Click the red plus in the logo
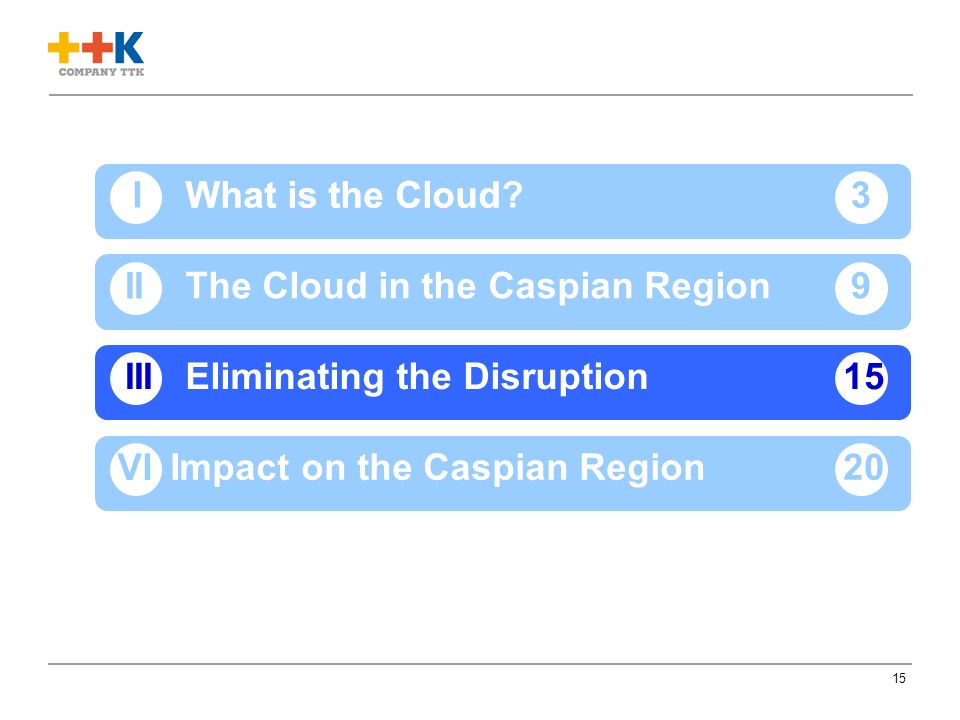This screenshot has width=960, height=720. point(97,47)
